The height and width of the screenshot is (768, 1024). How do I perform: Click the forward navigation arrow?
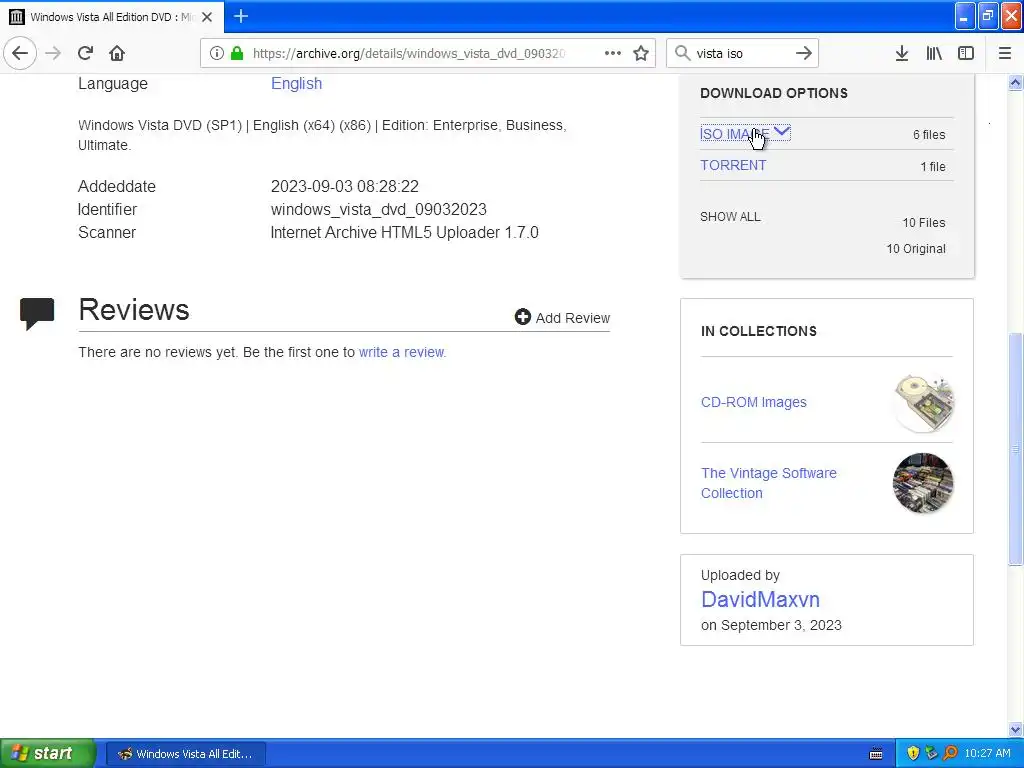[x=53, y=53]
